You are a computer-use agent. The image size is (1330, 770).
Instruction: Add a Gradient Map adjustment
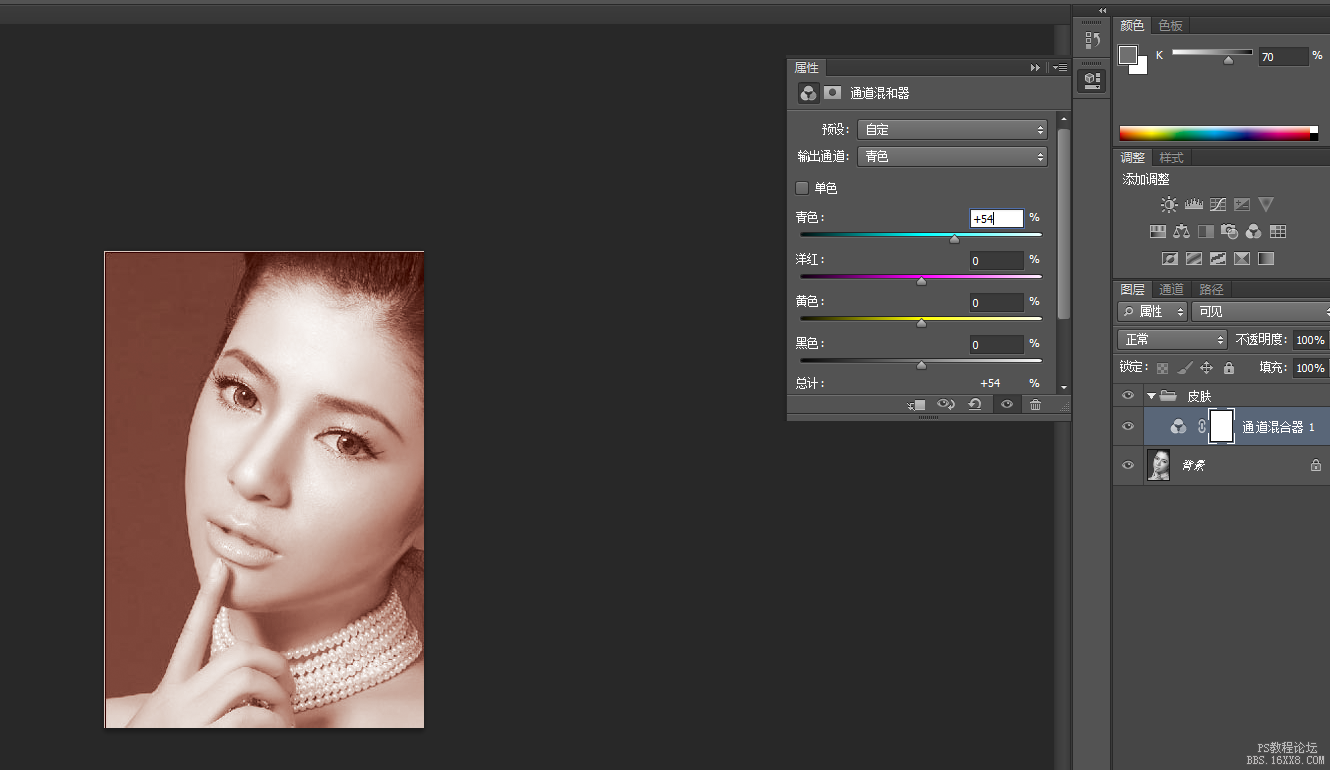[1266, 258]
